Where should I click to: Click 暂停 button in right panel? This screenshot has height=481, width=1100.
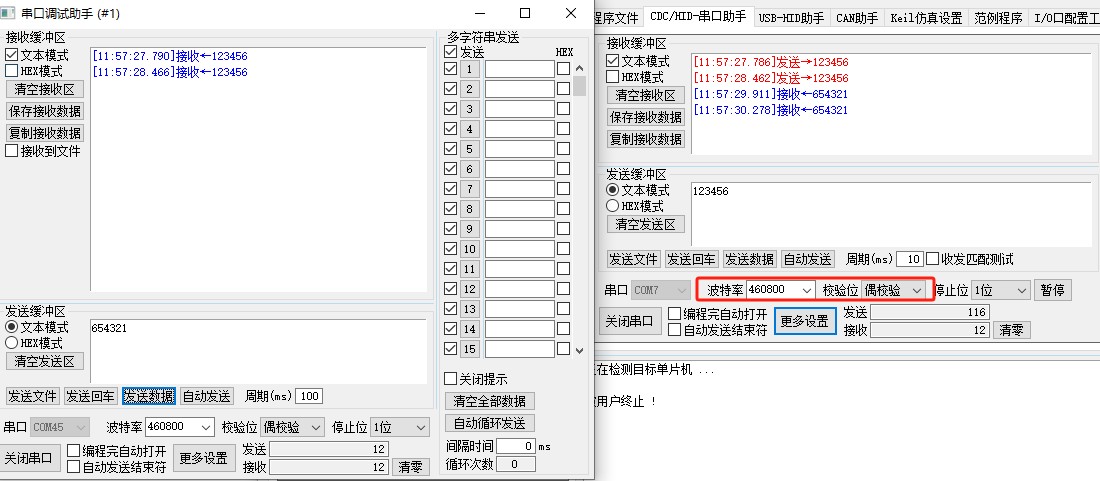tap(1052, 290)
